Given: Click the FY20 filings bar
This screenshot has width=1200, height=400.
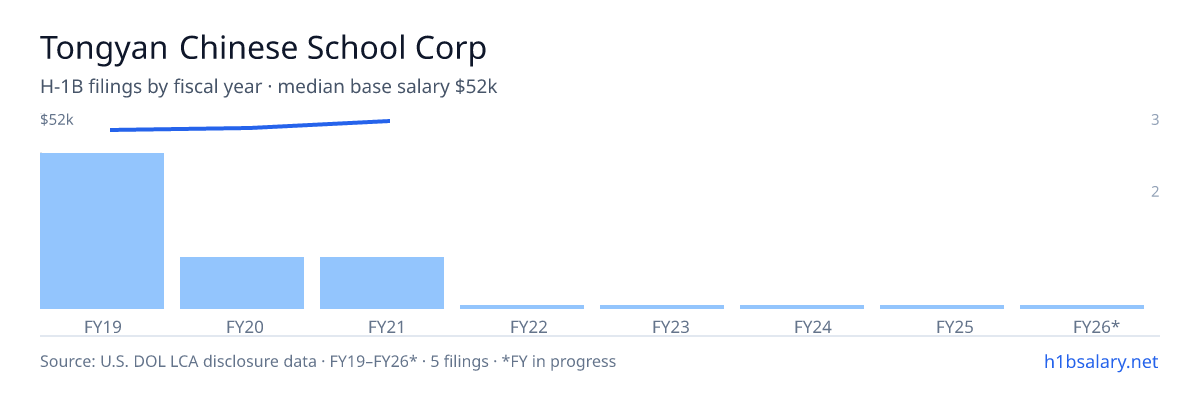Looking at the screenshot, I should (x=242, y=283).
